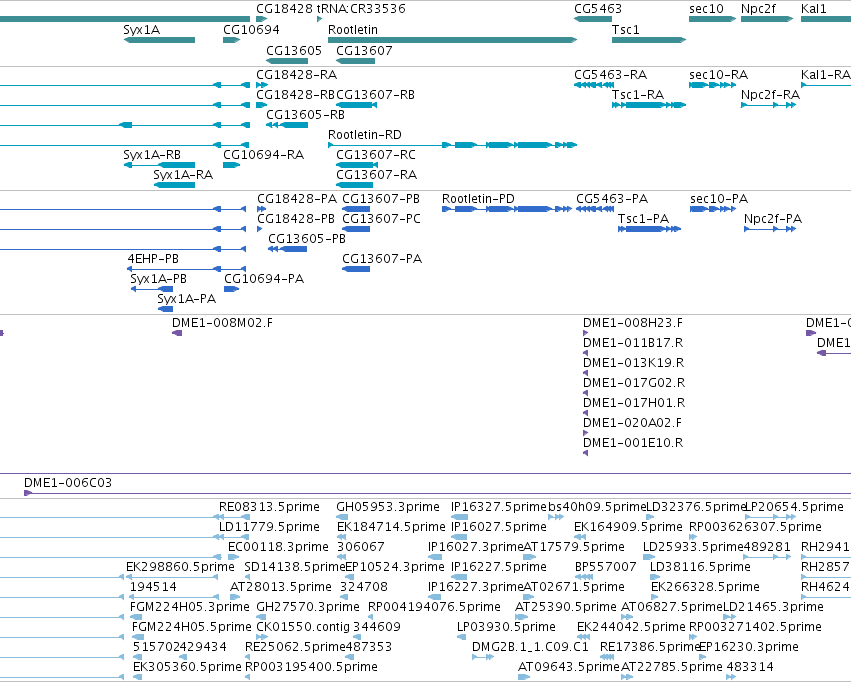Select the FGM224H05.3prime EST
851x682 pixels.
click(136, 617)
